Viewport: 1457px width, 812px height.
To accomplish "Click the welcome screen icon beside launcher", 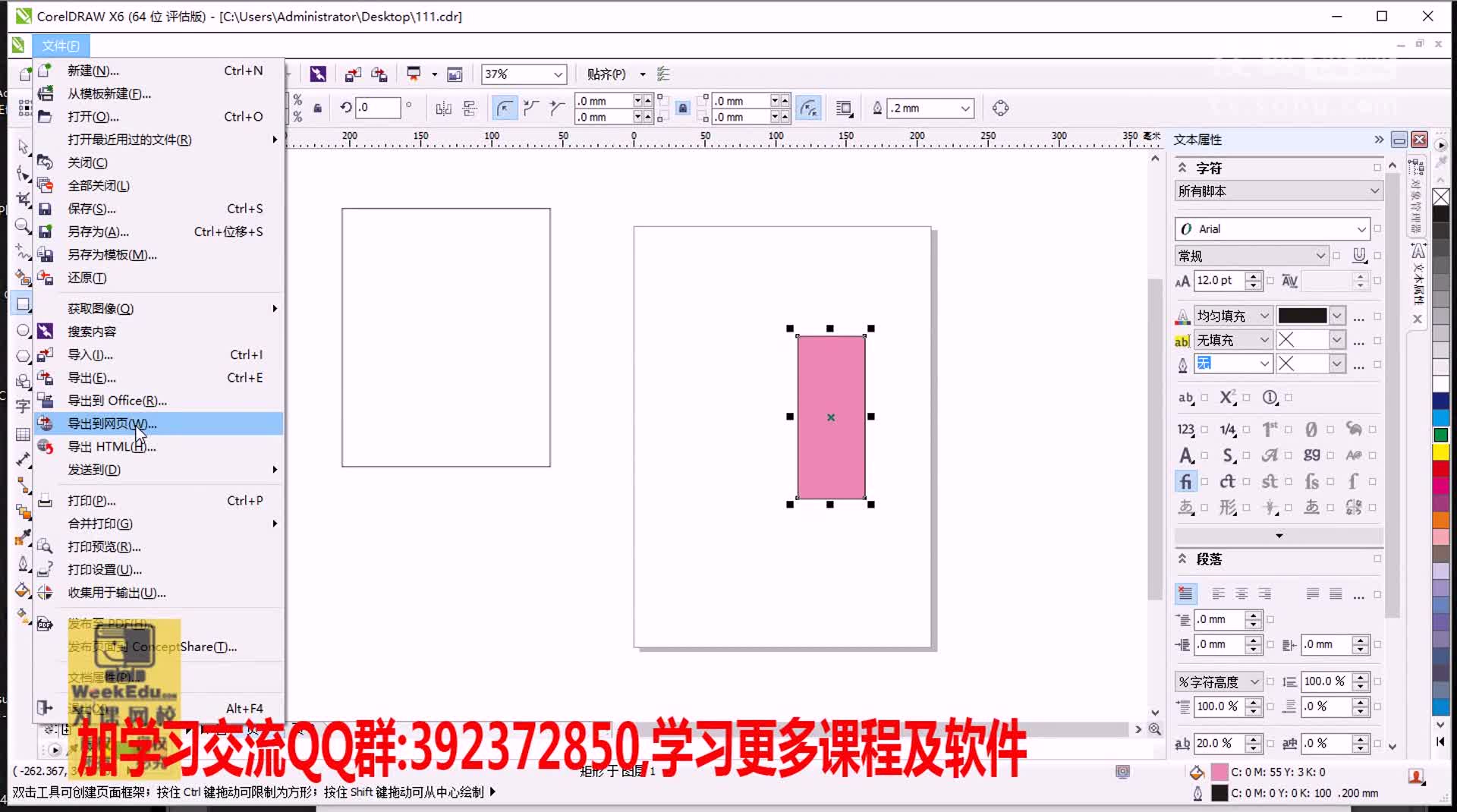I will click(x=455, y=74).
